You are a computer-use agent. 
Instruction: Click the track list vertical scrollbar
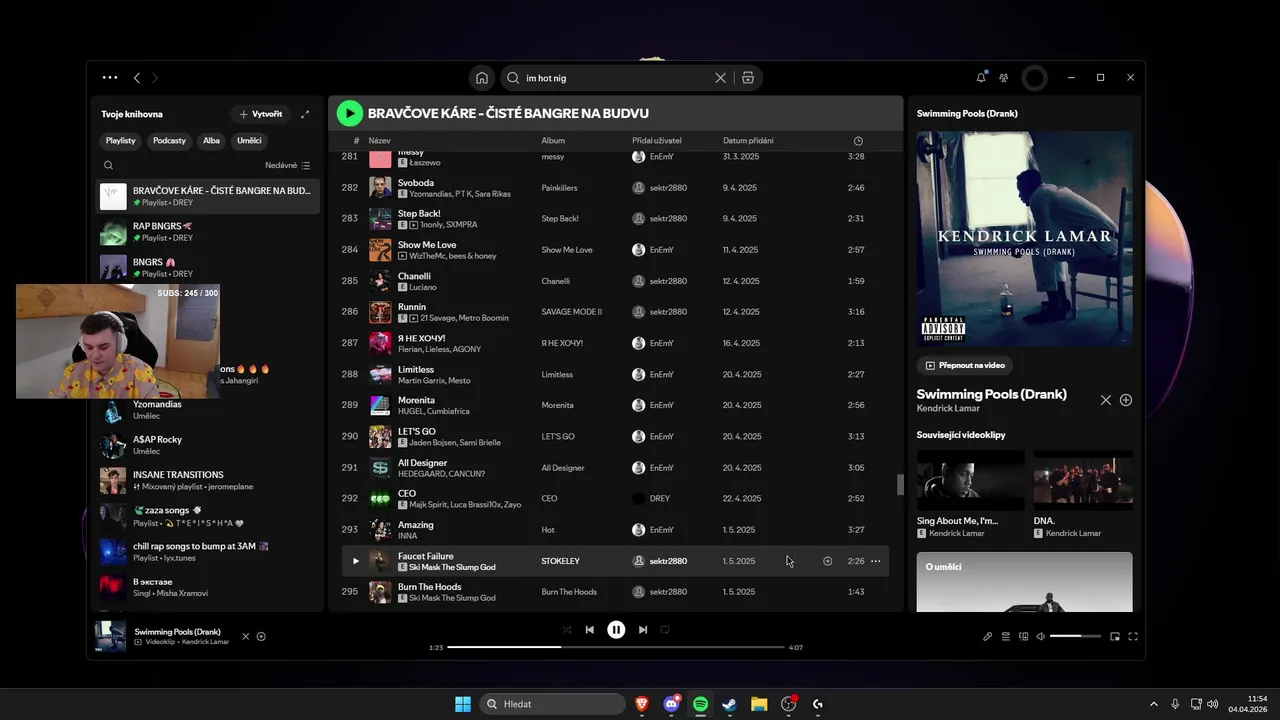(900, 484)
